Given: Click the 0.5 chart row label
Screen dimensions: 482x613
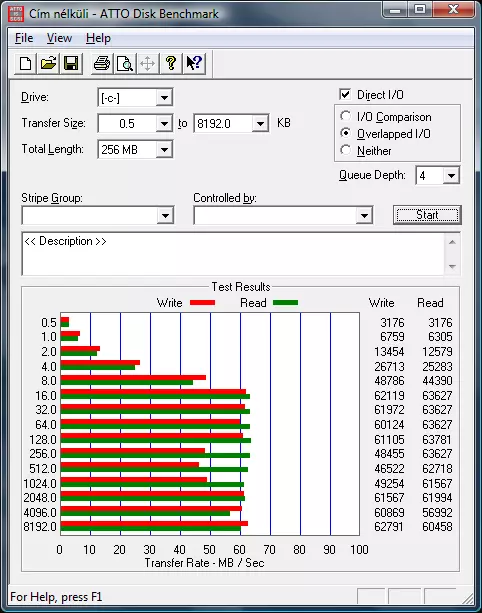Looking at the screenshot, I should pos(49,323).
